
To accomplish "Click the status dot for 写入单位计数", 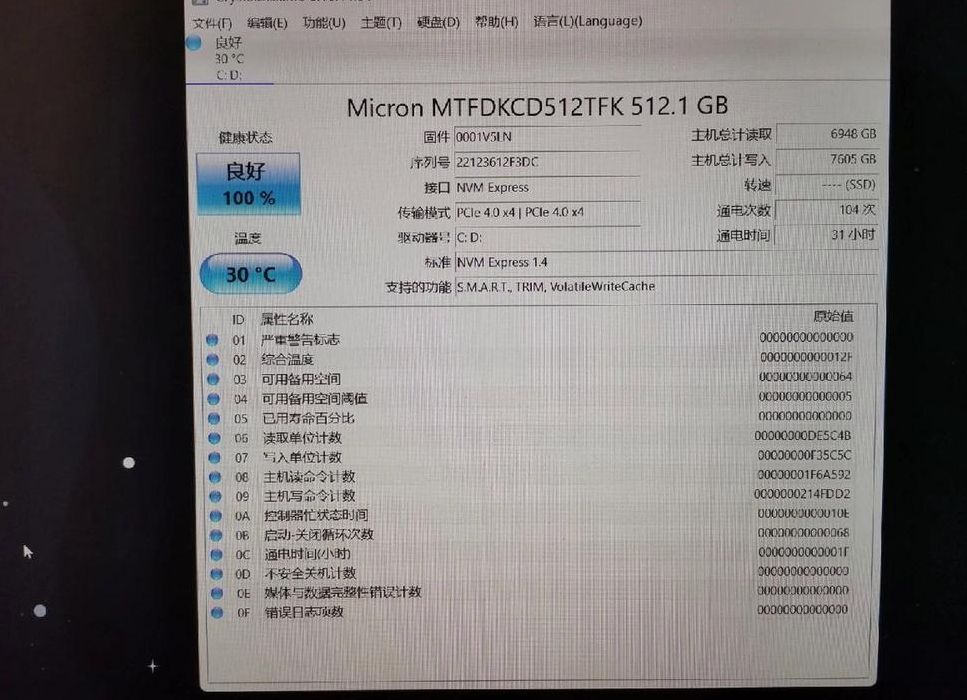I will pyautogui.click(x=215, y=458).
